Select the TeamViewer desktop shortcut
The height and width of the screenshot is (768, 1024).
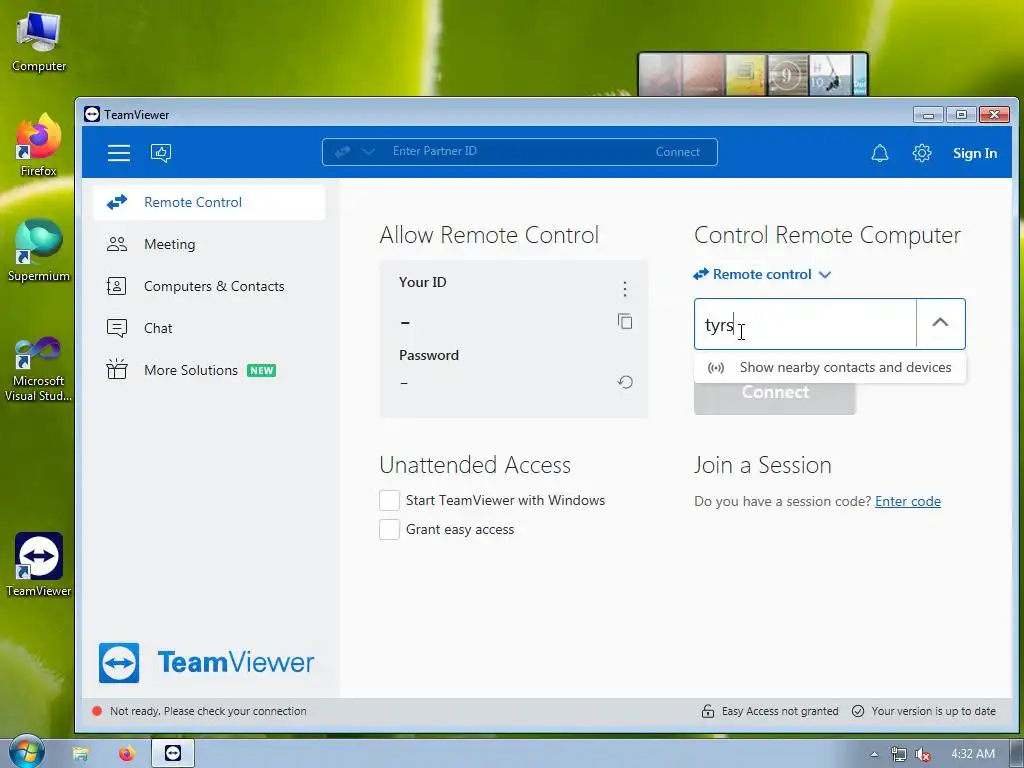(x=39, y=566)
